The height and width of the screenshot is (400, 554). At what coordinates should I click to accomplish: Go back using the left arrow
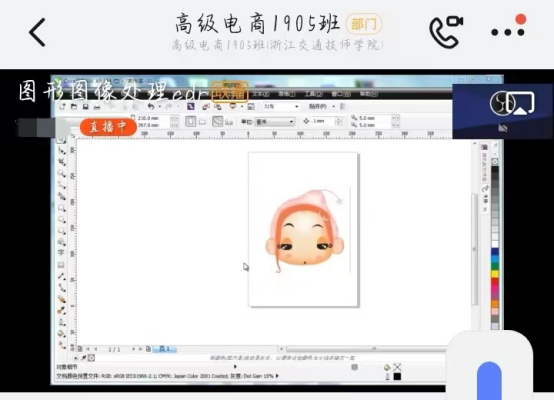click(x=37, y=32)
